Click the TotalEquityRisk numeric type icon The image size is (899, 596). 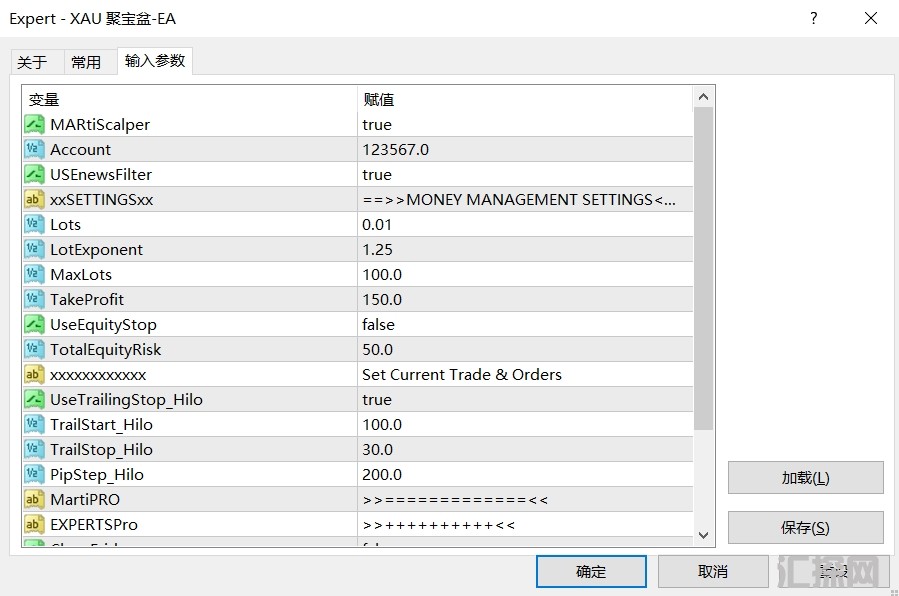pyautogui.click(x=34, y=350)
